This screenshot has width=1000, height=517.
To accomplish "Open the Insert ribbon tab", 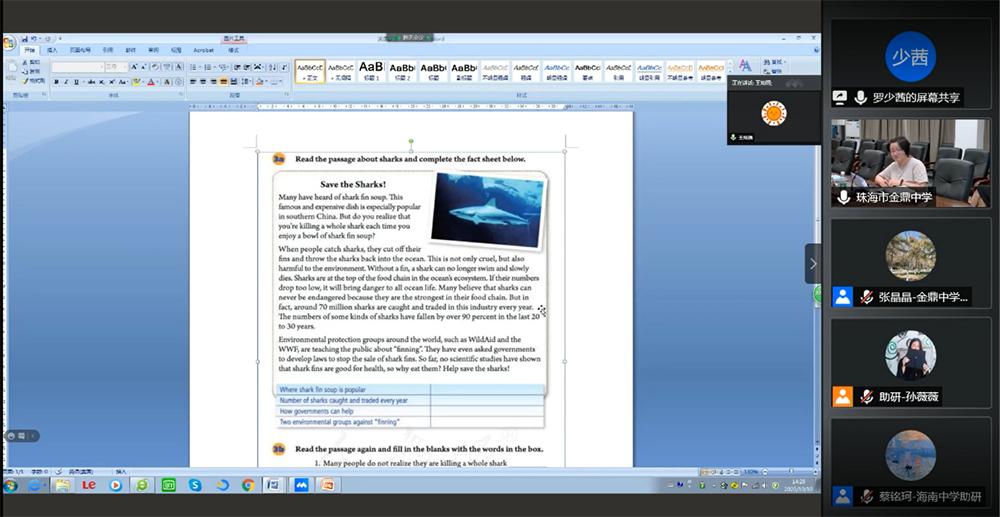I will (x=52, y=49).
